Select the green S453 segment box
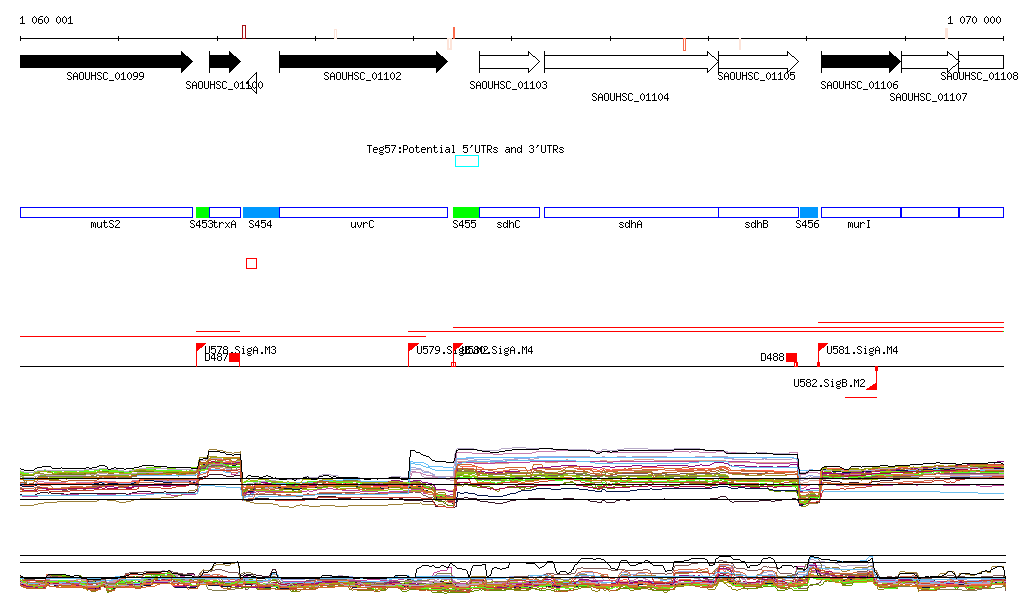 [202, 212]
